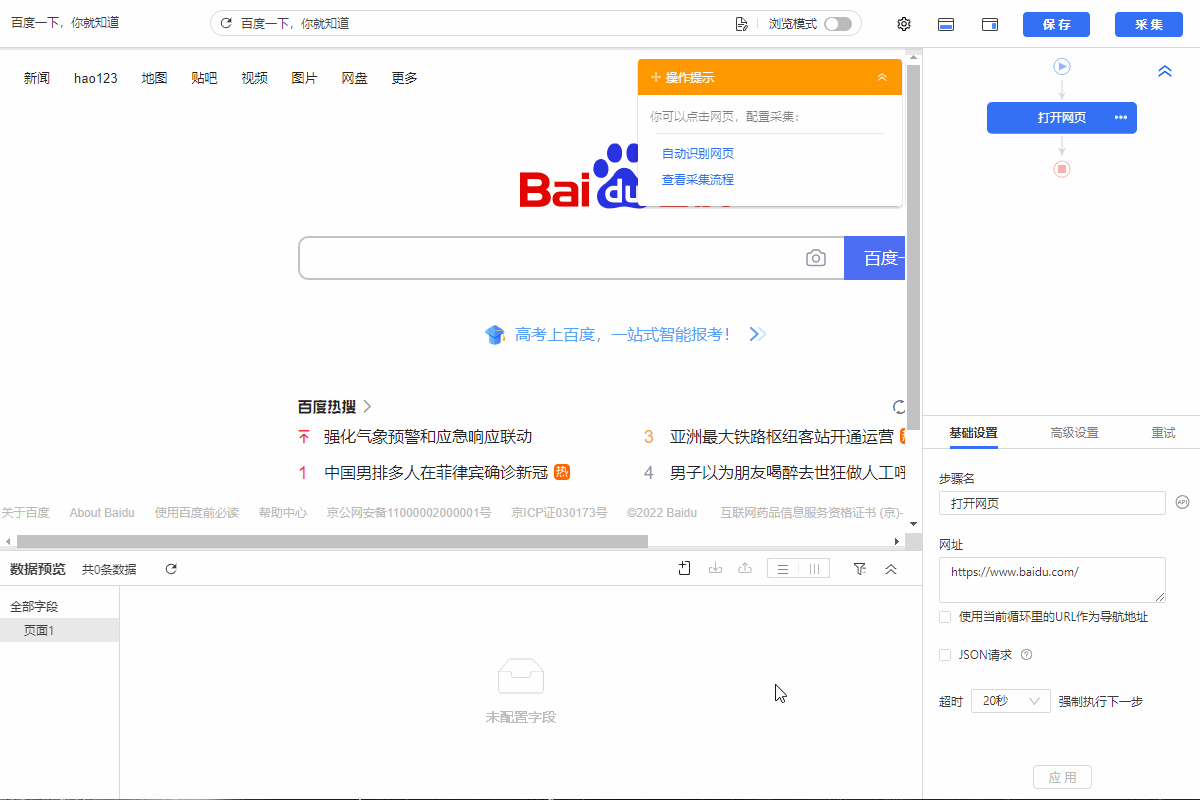The image size is (1200, 800).
Task: Open the 新闻 link on Baidu
Action: click(37, 78)
